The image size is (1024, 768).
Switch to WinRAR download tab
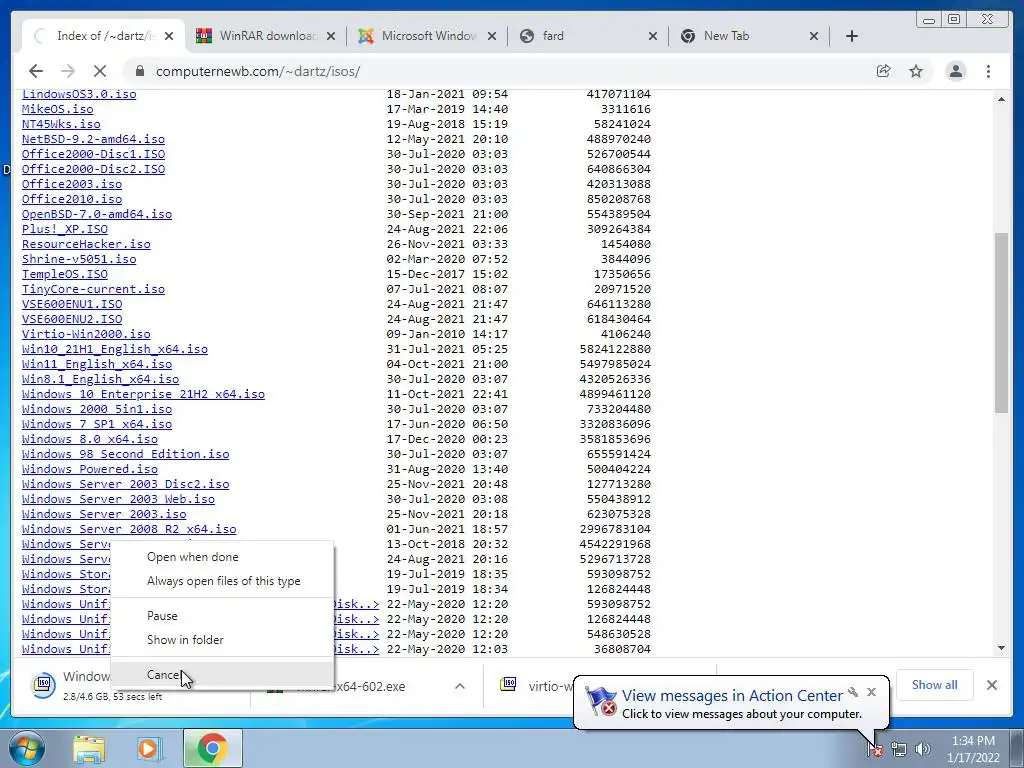pyautogui.click(x=266, y=36)
